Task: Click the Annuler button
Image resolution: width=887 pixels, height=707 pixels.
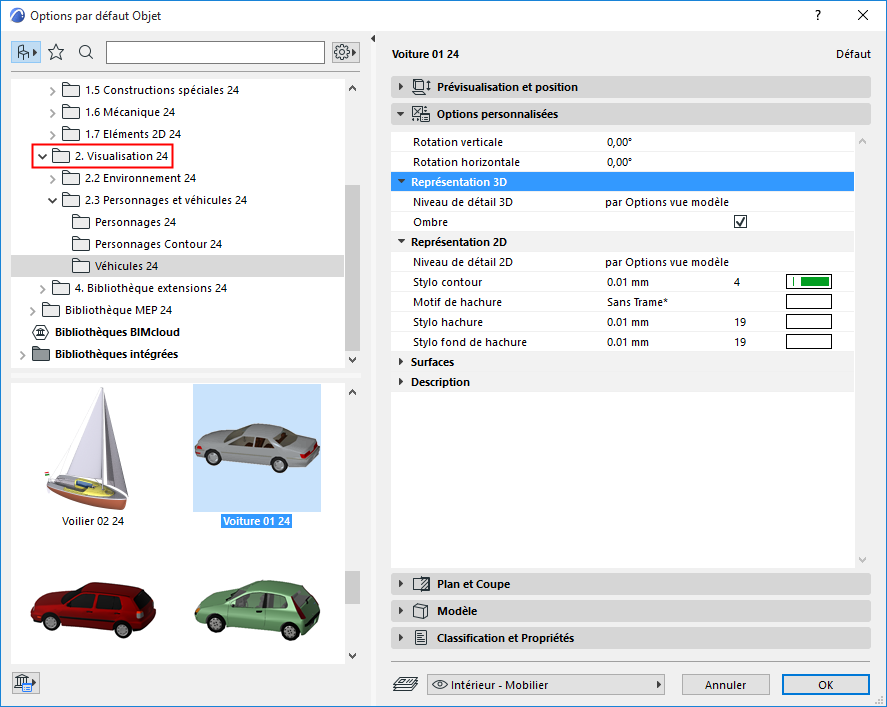Action: pos(725,685)
